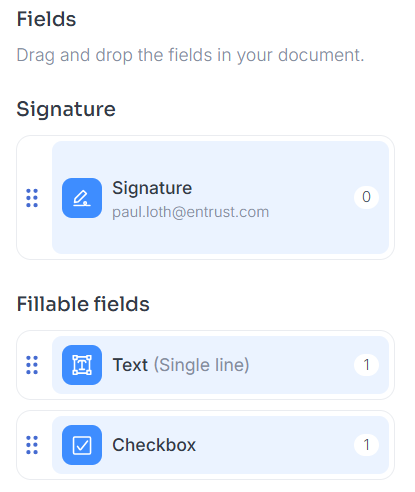415x492 pixels.
Task: Select the Signature pen icon
Action: tap(82, 198)
